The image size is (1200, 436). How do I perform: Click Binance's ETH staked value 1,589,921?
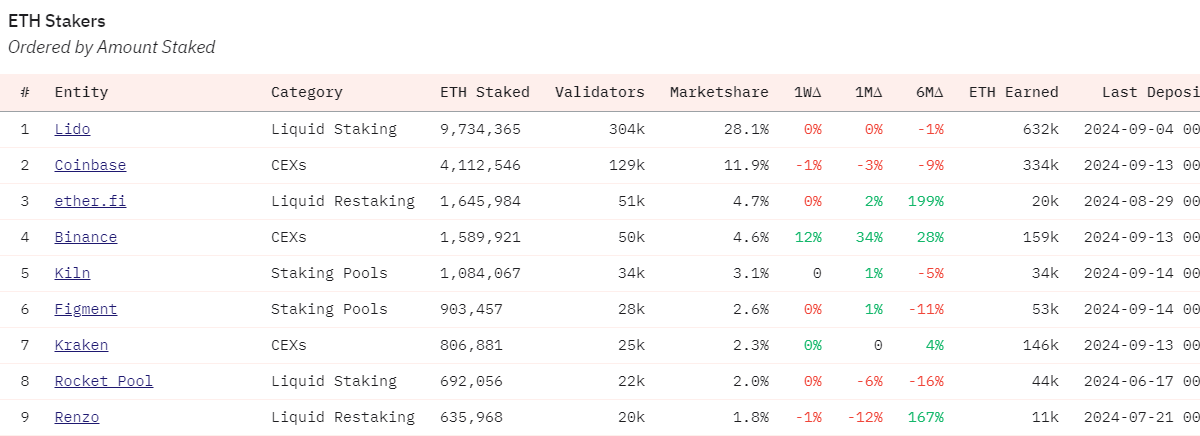click(480, 237)
